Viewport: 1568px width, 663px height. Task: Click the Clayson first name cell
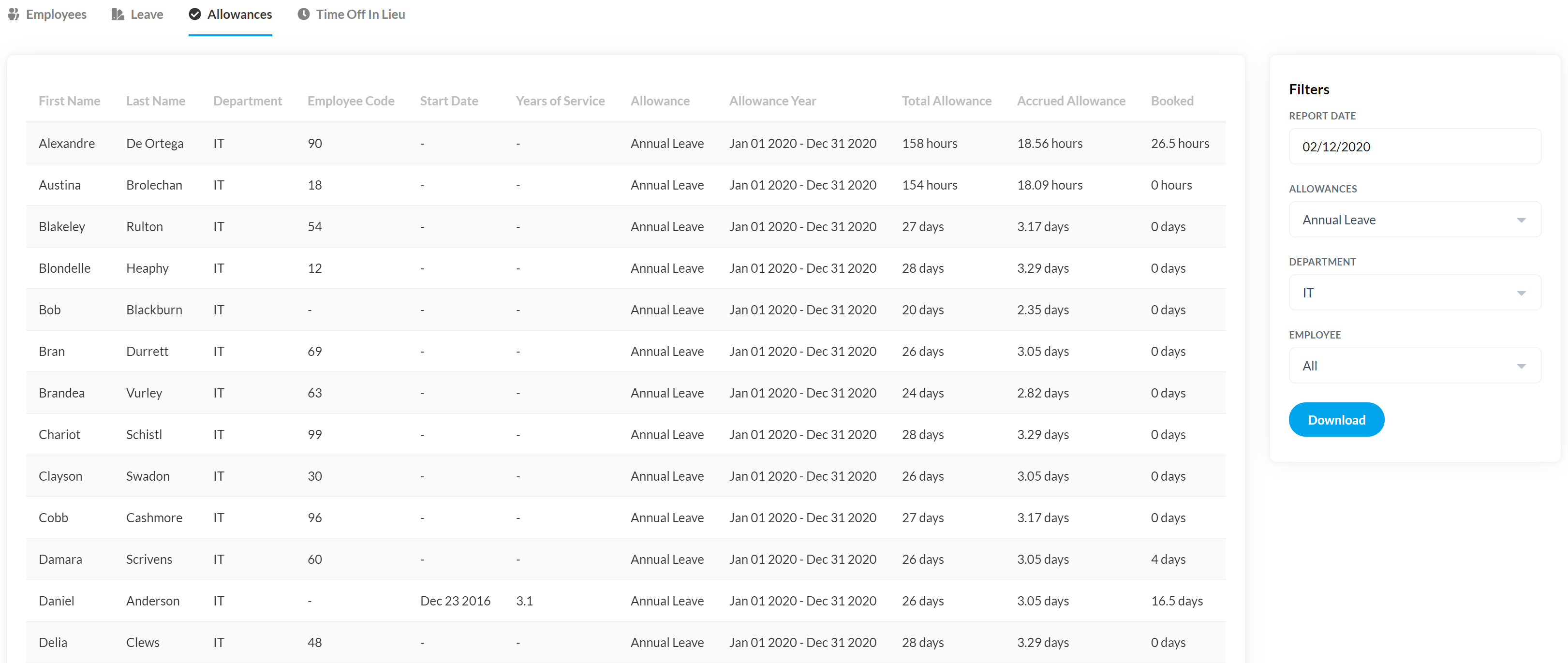tap(61, 477)
